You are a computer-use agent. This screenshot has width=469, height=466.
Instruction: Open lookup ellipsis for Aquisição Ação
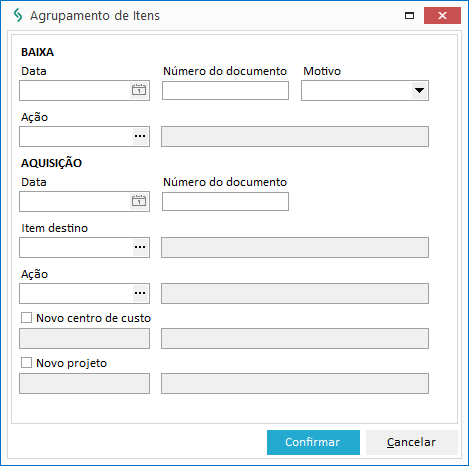140,293
